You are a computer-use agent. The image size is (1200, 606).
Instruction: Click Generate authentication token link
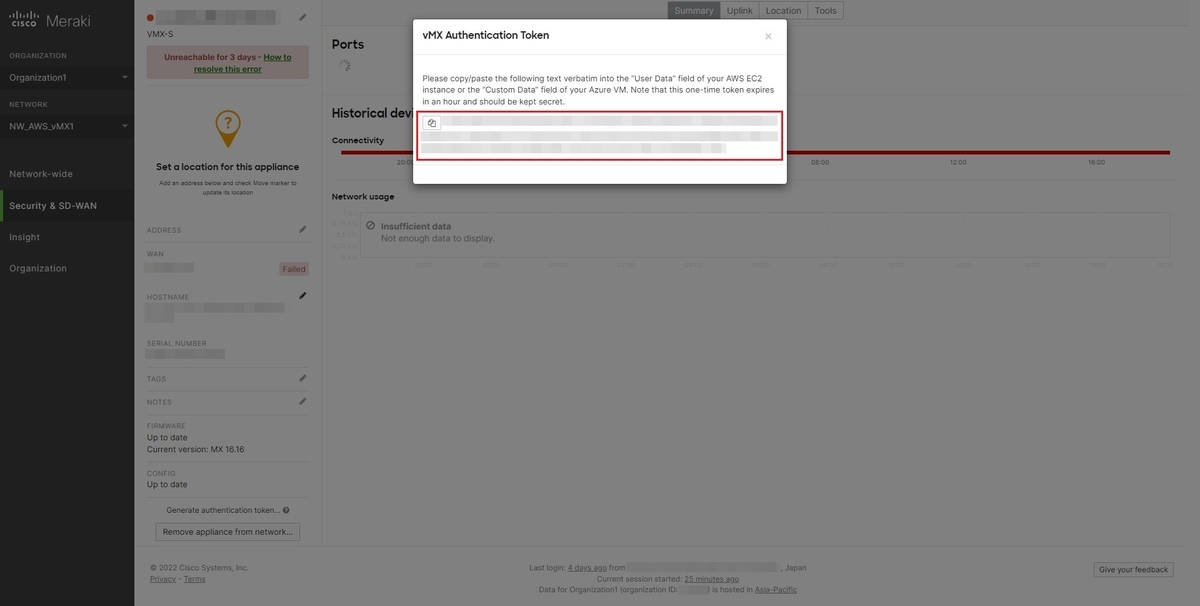(223, 510)
